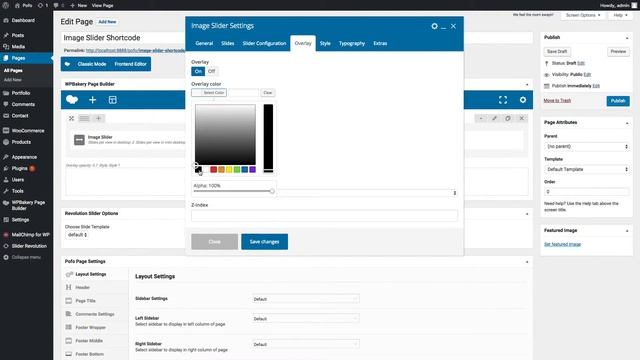Click the Alpha slider handle

click(272, 191)
